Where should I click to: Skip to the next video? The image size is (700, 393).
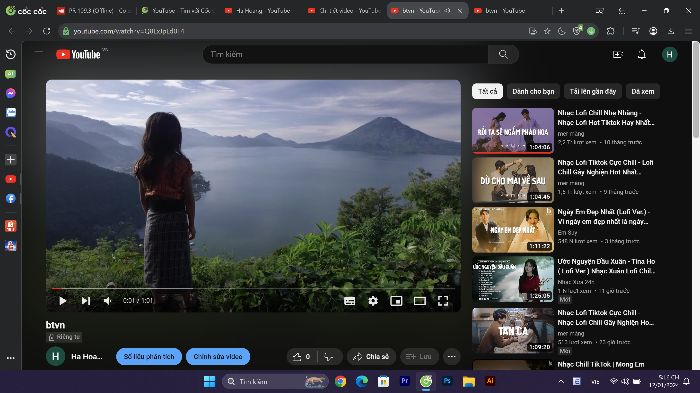click(x=86, y=301)
